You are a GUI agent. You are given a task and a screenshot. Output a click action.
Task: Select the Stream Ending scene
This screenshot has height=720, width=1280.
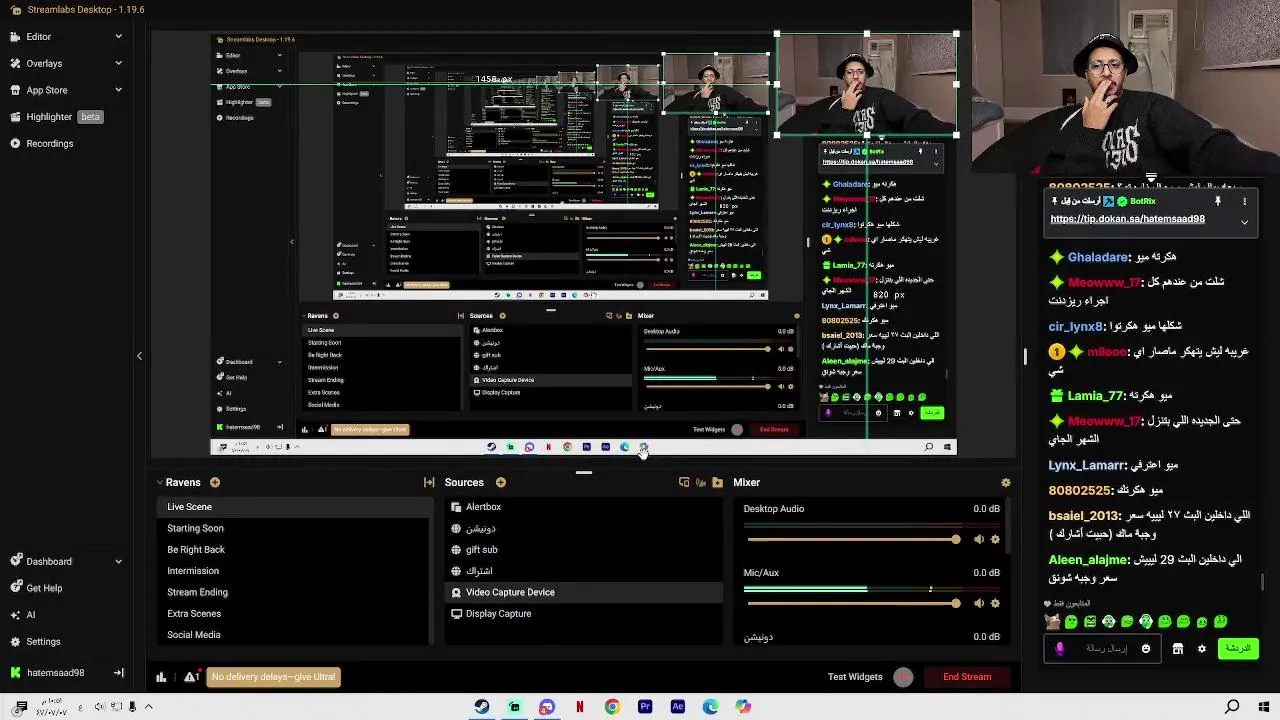pyautogui.click(x=294, y=592)
